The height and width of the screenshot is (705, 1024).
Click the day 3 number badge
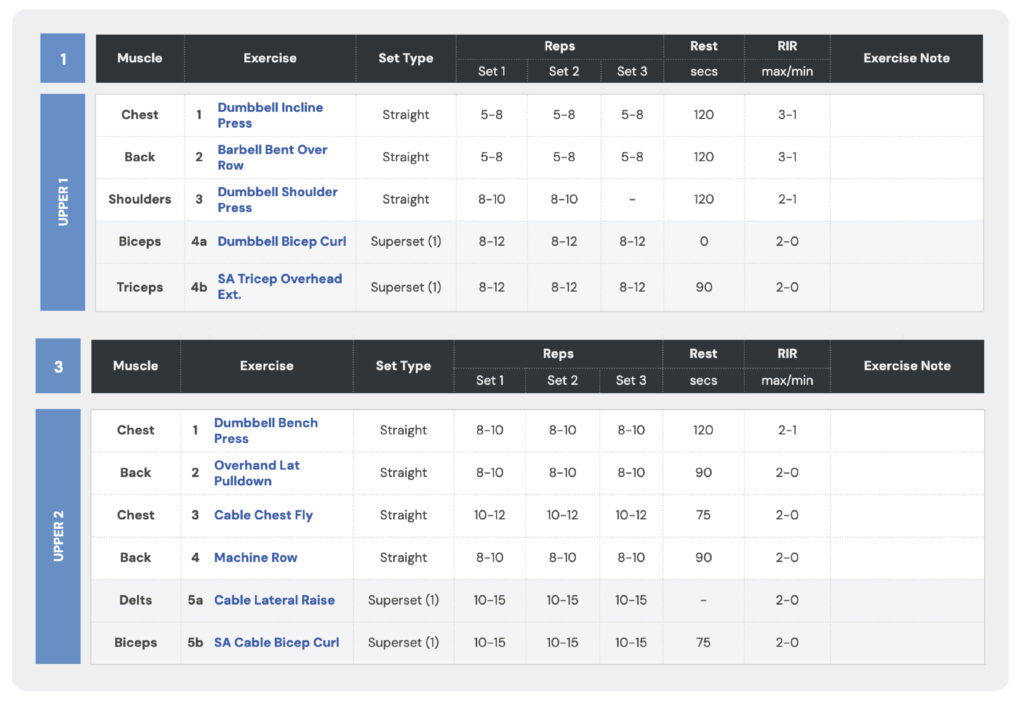pos(58,366)
